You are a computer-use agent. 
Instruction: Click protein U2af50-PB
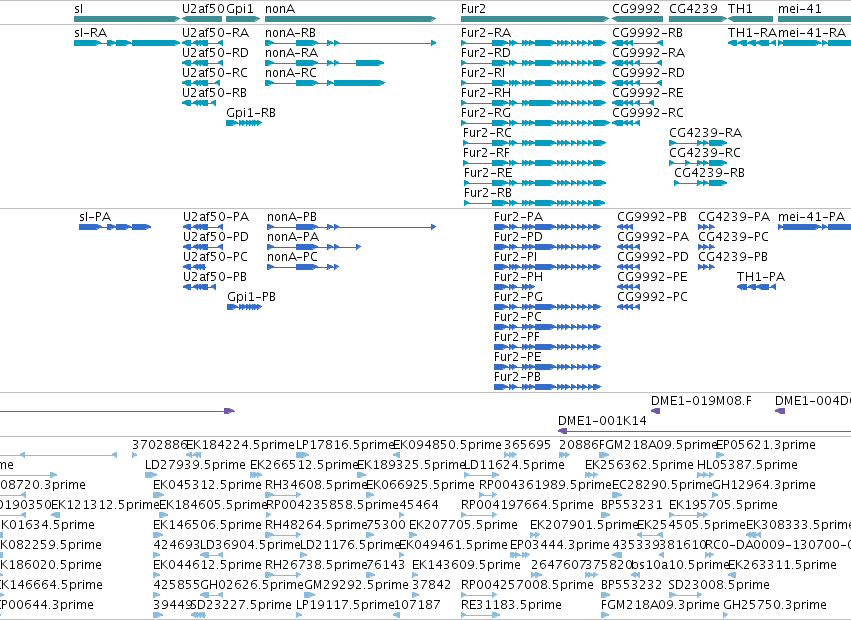coord(200,287)
